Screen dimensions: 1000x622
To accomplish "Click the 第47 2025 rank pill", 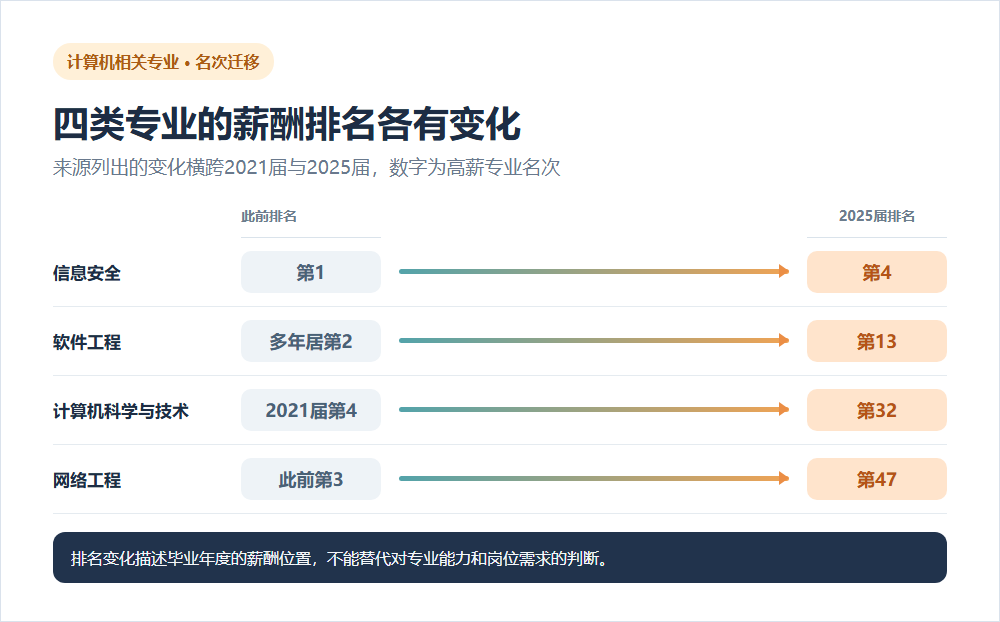I will click(877, 479).
